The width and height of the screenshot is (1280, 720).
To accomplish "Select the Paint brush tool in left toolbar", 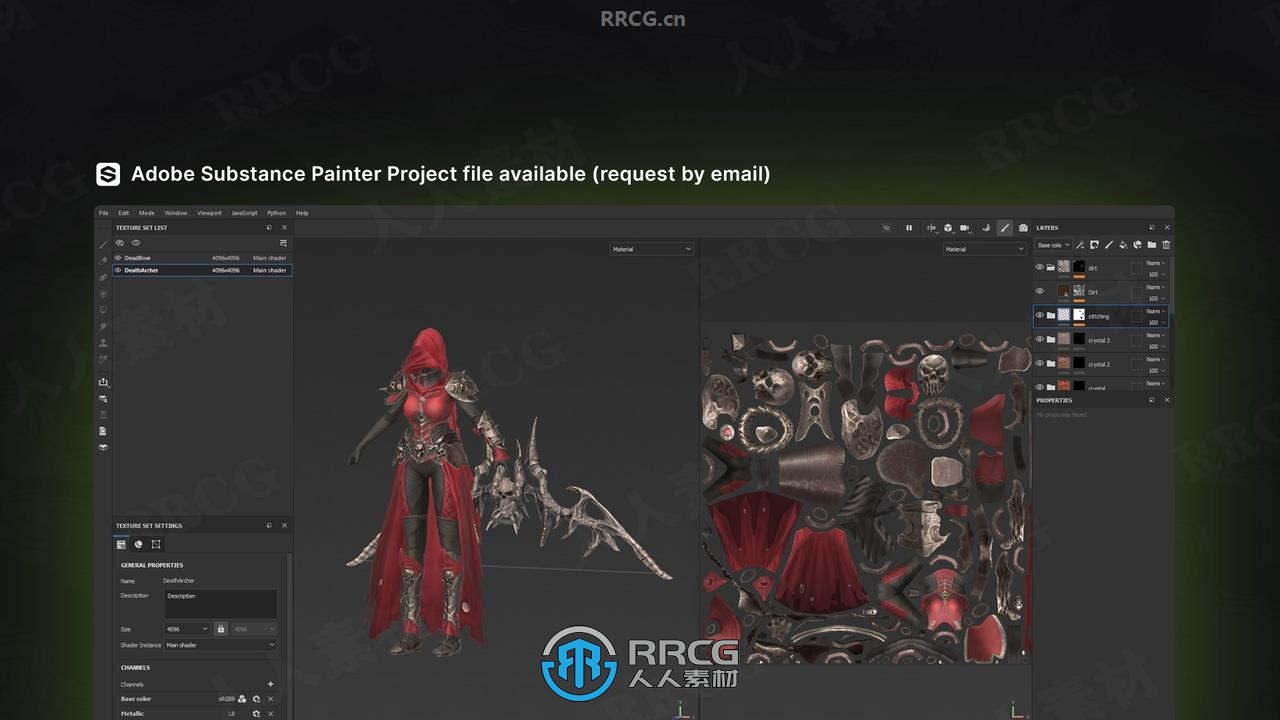I will click(103, 245).
